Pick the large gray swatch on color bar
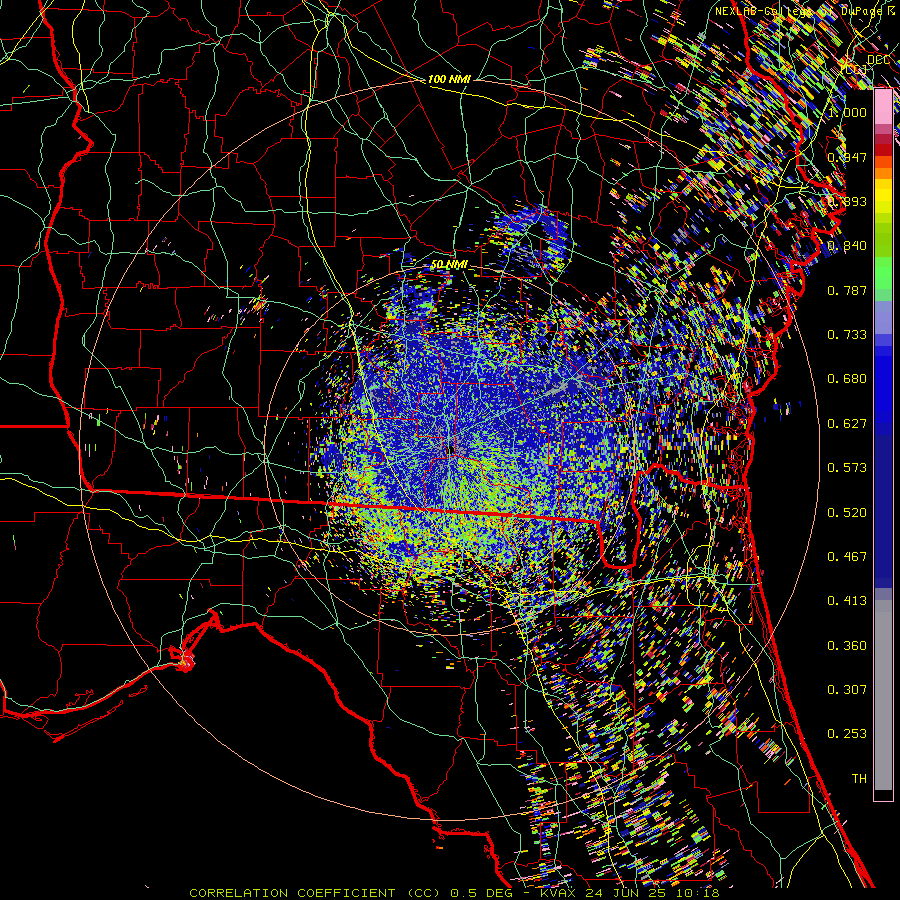The height and width of the screenshot is (900, 900). click(x=883, y=700)
